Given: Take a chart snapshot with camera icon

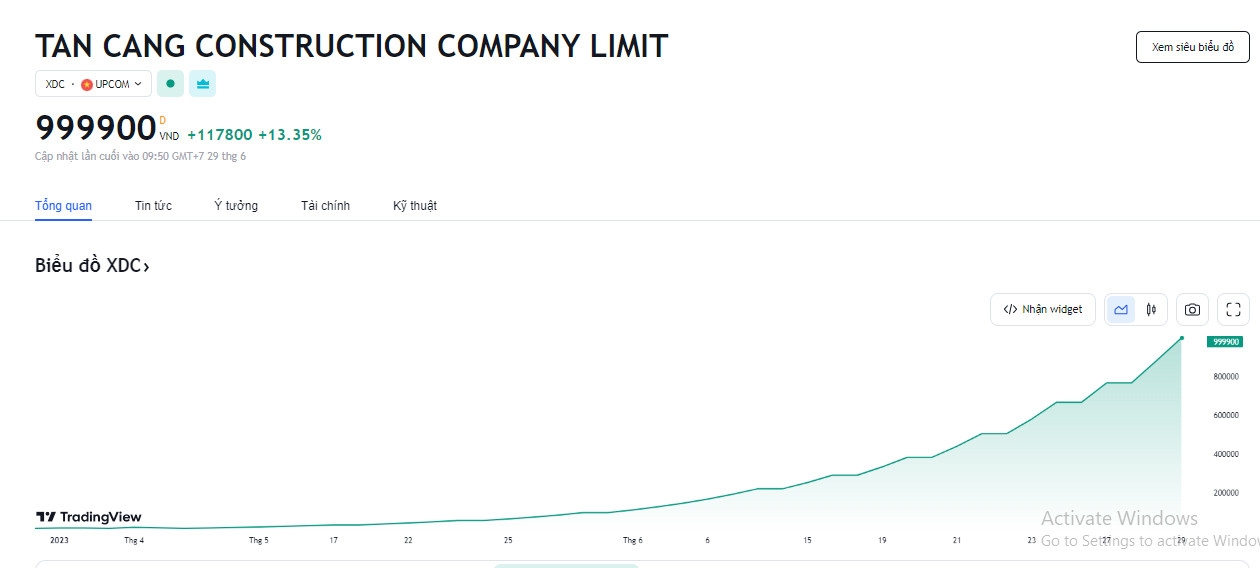Looking at the screenshot, I should [x=1192, y=310].
